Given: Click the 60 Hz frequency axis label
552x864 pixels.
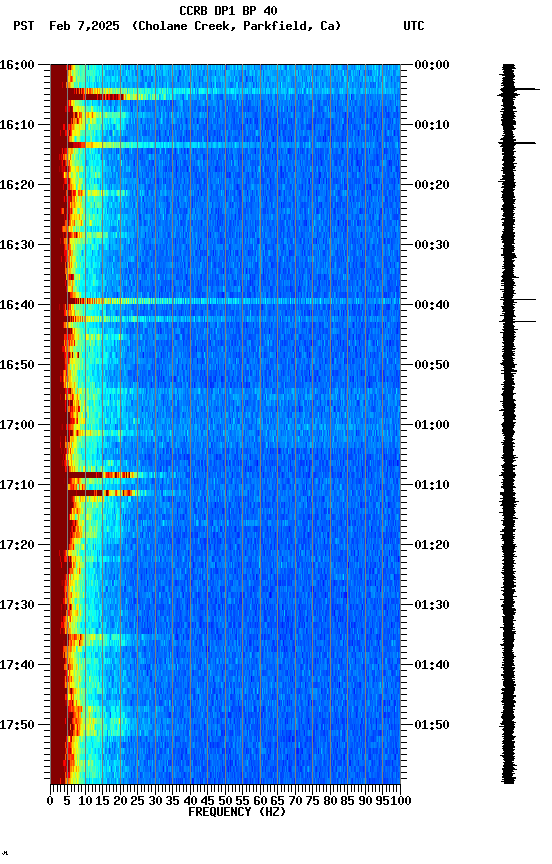Looking at the screenshot, I should pos(261,801).
